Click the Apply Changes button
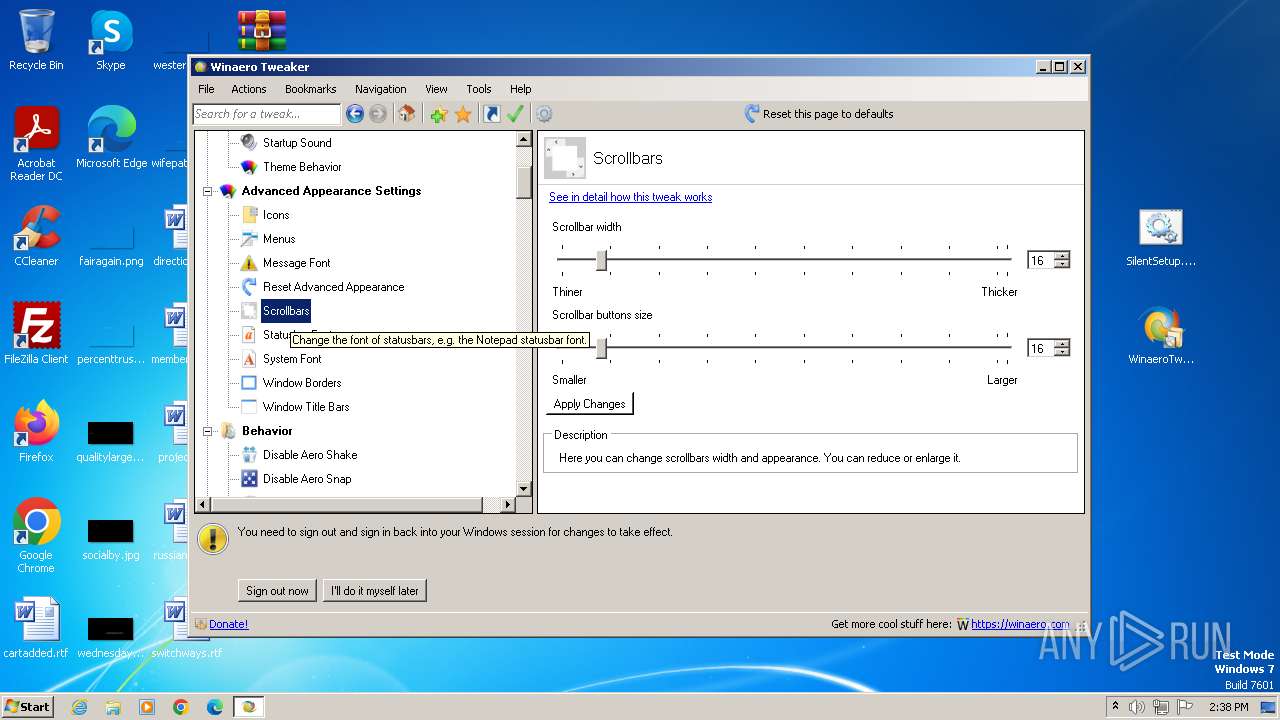 click(x=589, y=404)
